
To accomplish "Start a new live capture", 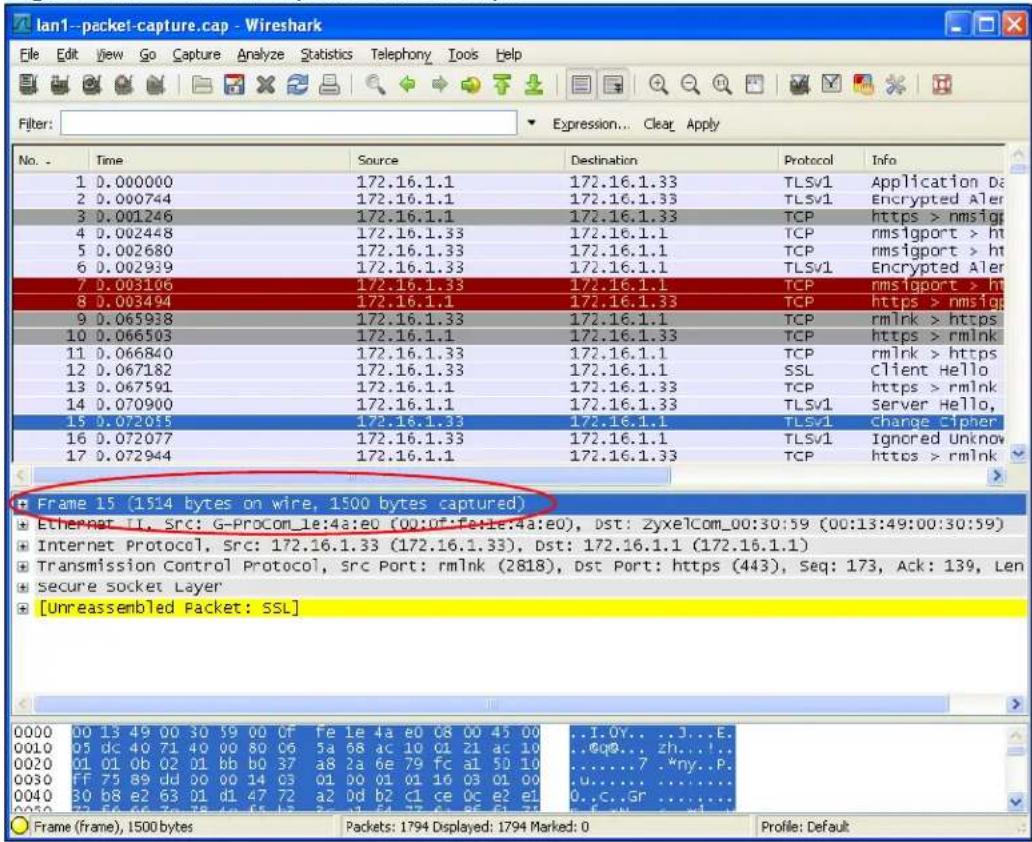I will [x=91, y=85].
